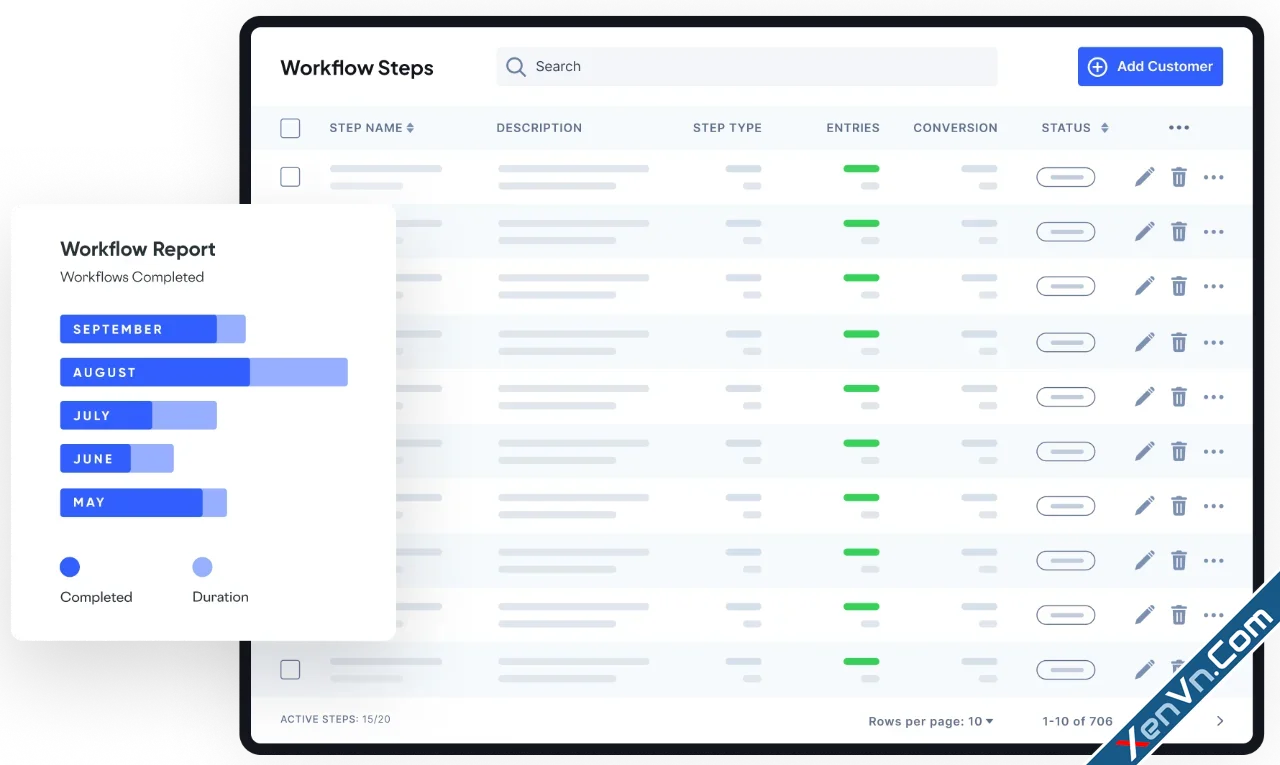Click the Conversion column header
Viewport: 1280px width, 765px height.
955,128
